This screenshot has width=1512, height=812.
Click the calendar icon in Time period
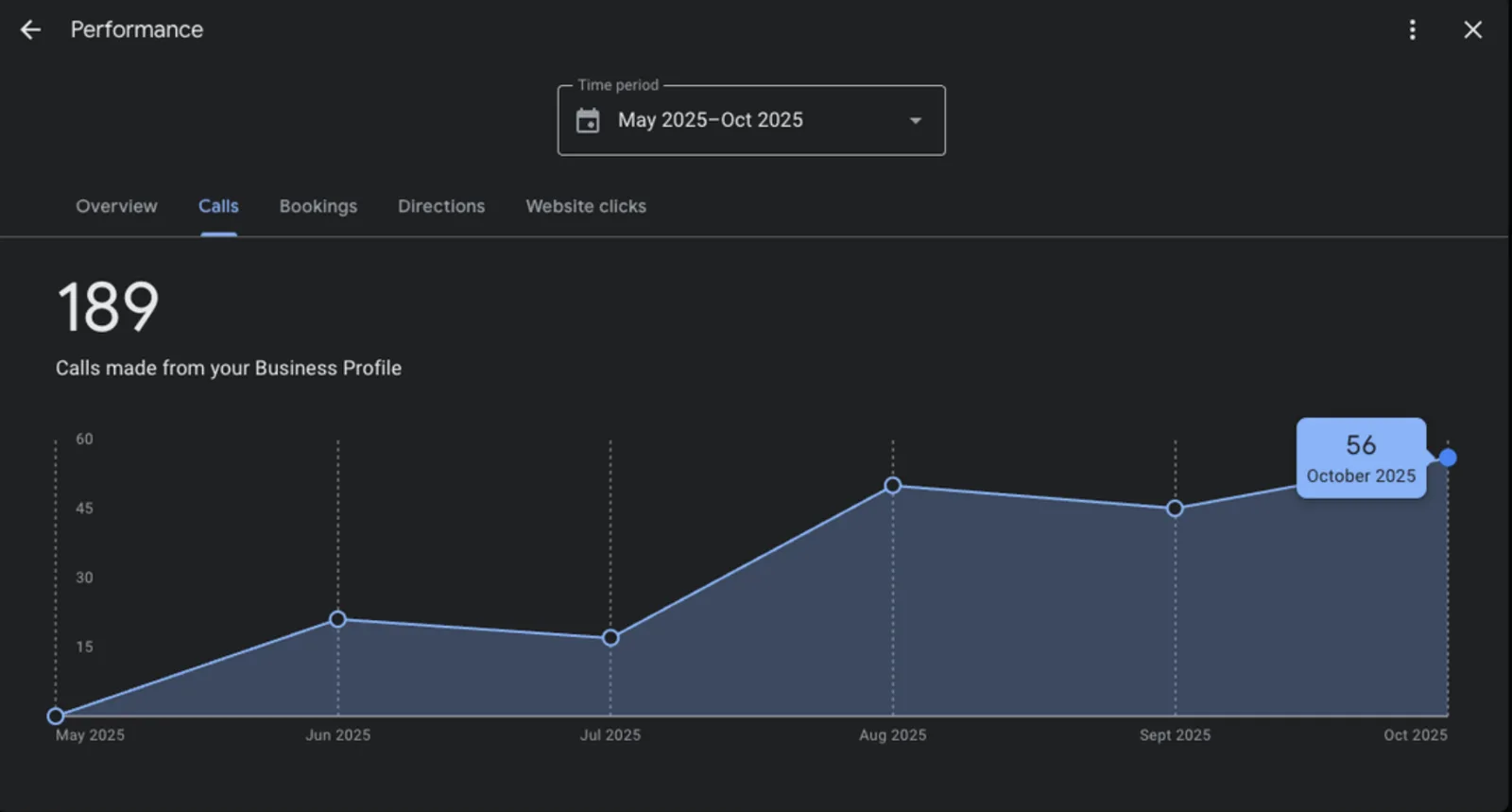(x=588, y=120)
